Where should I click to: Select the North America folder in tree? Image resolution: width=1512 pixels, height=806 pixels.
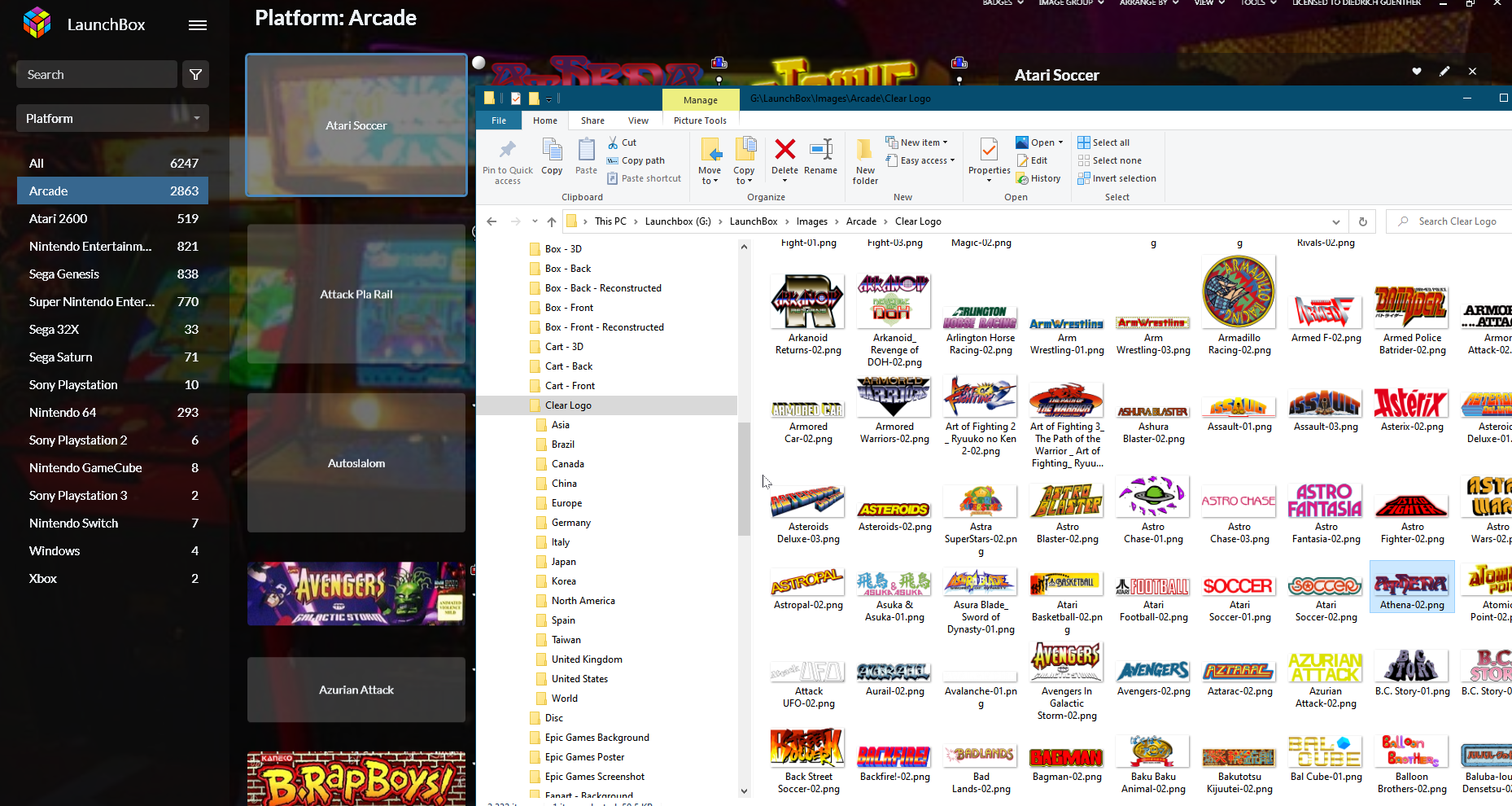(583, 601)
